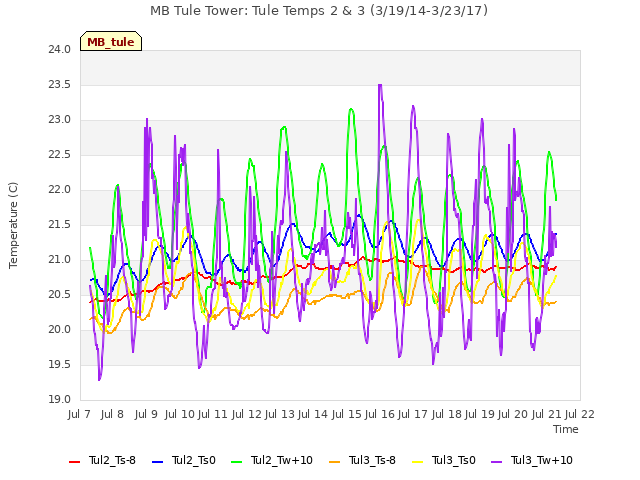Screen dimensions: 640x480
Task: Click the 22.5 y-axis tick label
Action: 60,155
